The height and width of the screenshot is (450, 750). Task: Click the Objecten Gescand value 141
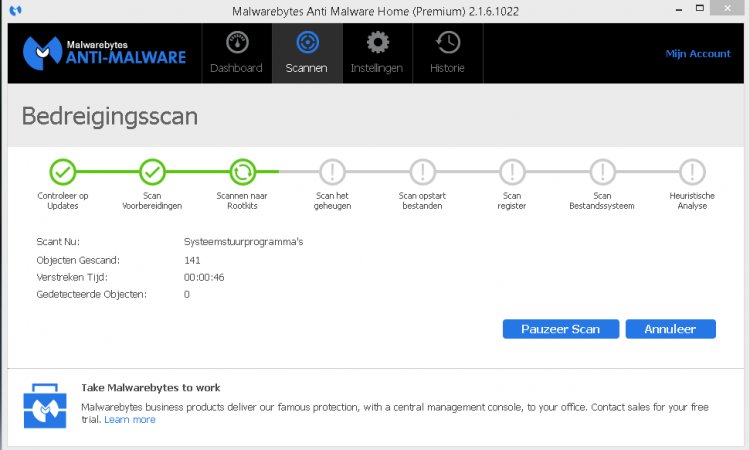(192, 260)
